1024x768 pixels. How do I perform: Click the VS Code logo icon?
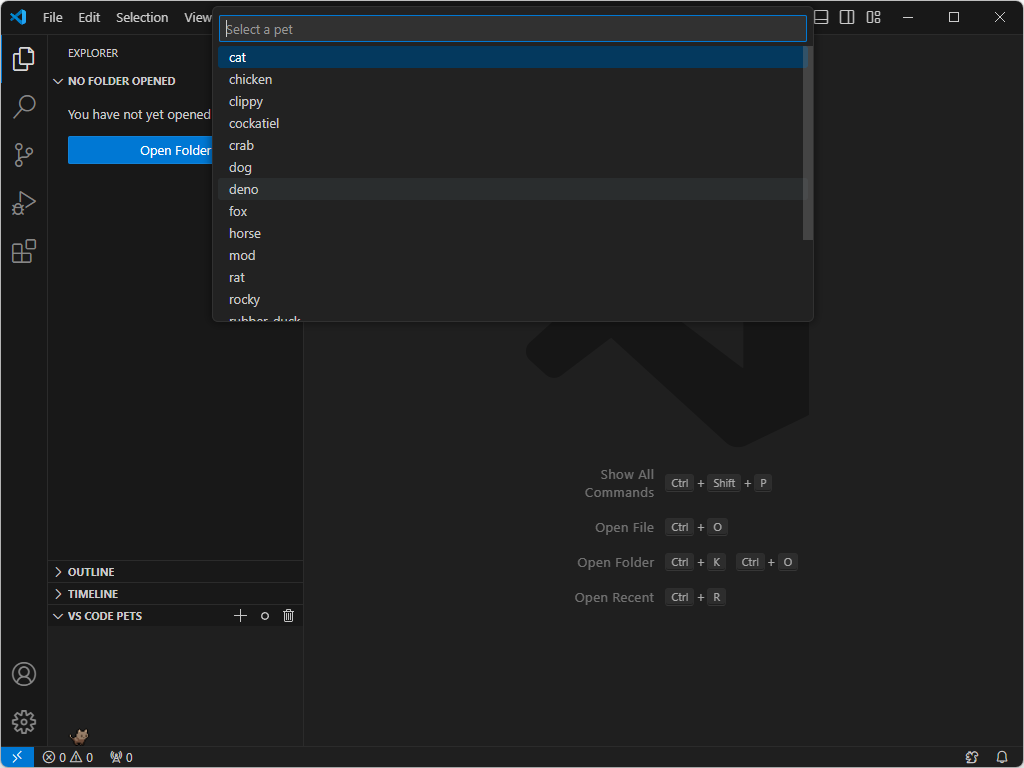point(18,17)
